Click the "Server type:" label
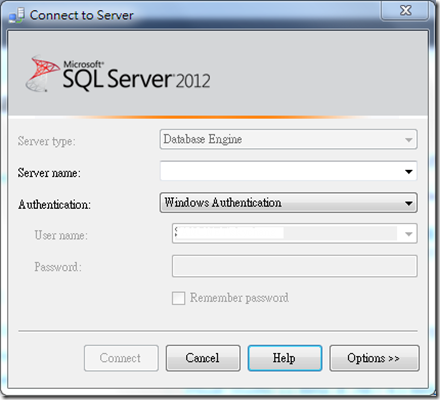 [x=47, y=141]
